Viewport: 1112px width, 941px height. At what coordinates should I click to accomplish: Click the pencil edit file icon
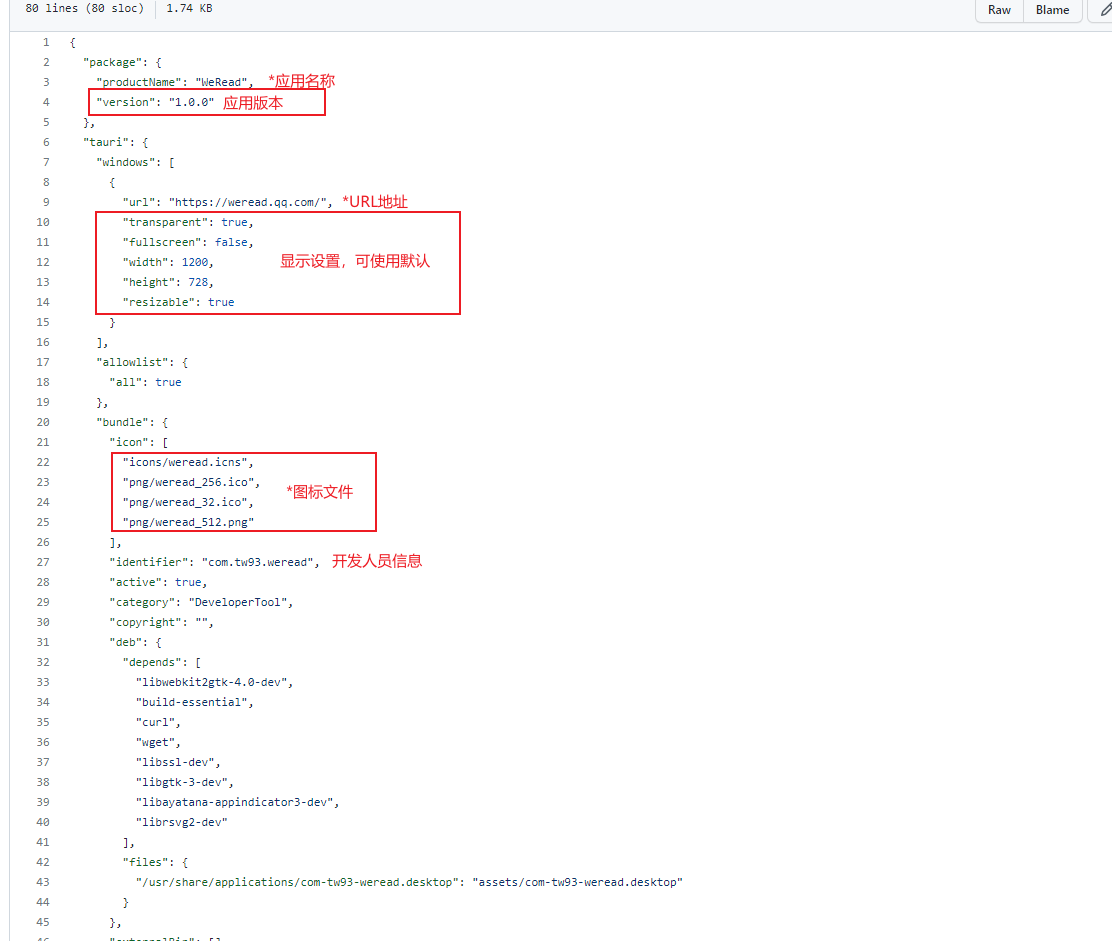(x=1103, y=10)
